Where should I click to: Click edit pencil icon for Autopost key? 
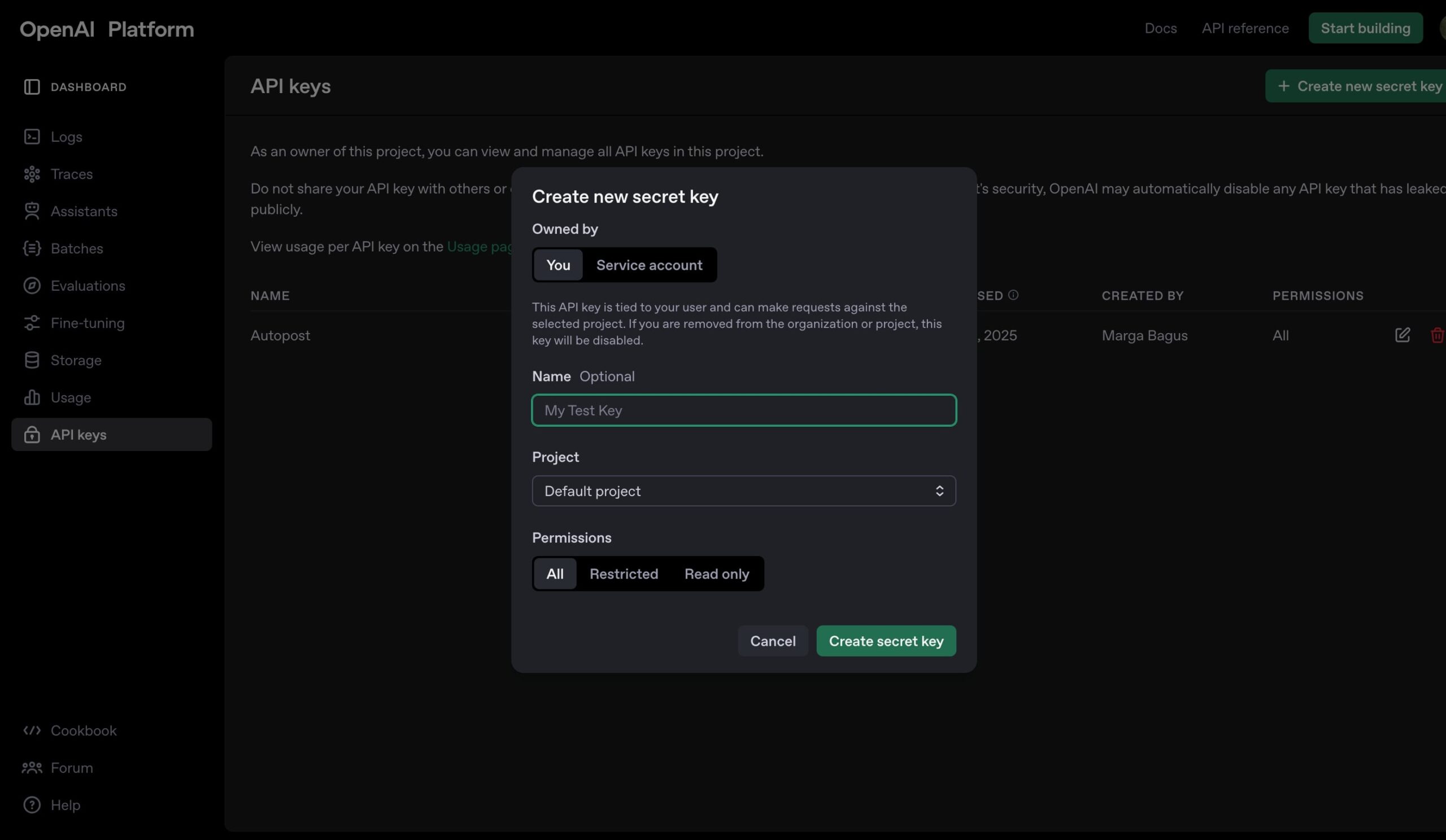[x=1402, y=335]
